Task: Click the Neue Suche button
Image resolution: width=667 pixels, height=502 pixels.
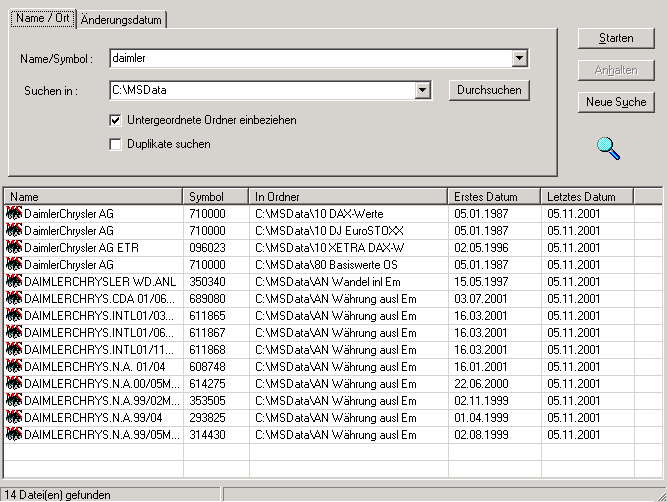Action: (616, 102)
